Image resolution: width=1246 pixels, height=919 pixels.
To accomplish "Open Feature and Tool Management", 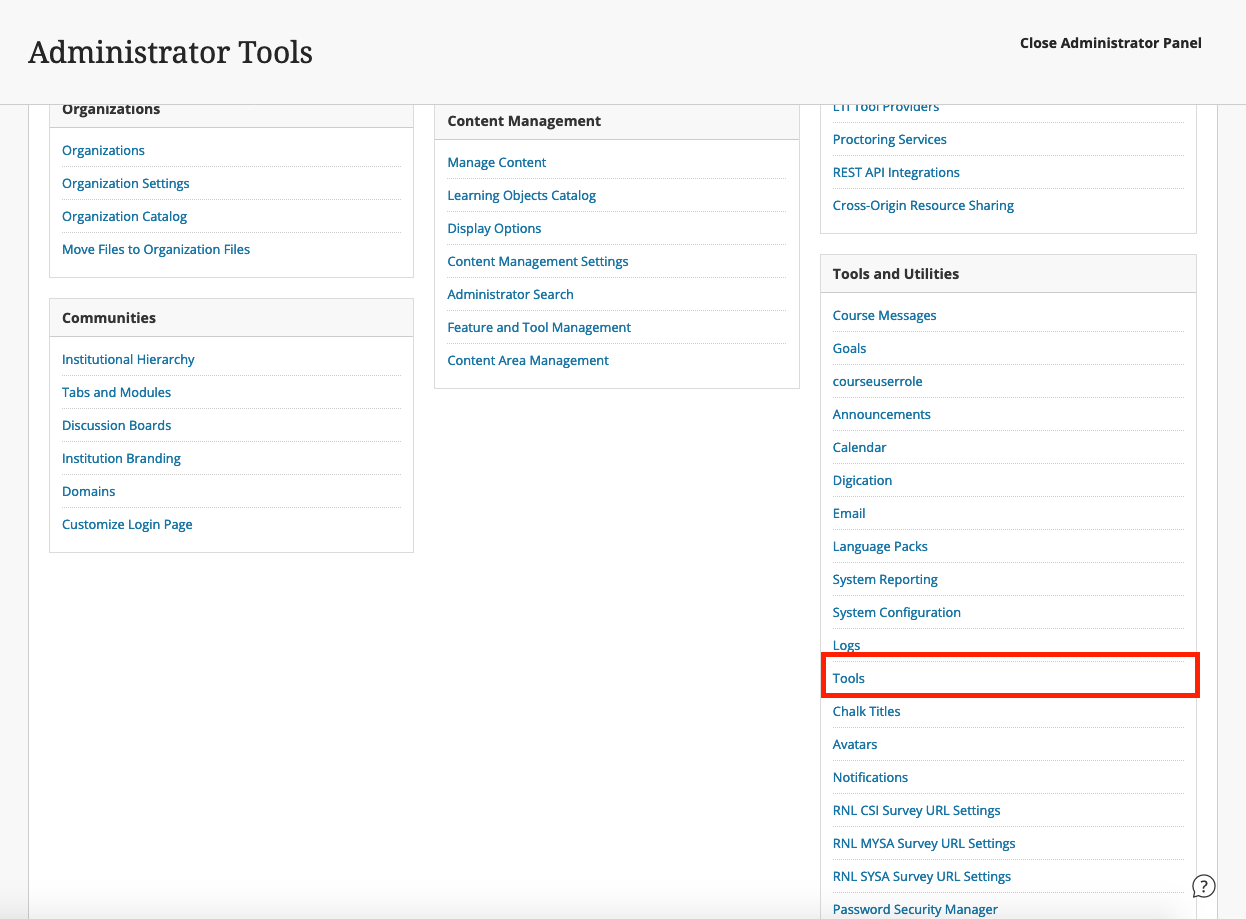I will [x=539, y=327].
